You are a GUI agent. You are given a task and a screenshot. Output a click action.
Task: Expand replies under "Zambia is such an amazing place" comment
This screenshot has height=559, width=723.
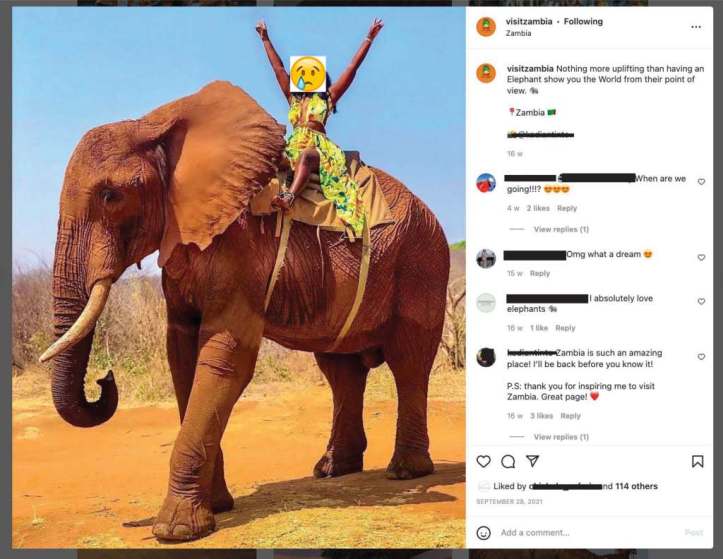[x=561, y=437]
